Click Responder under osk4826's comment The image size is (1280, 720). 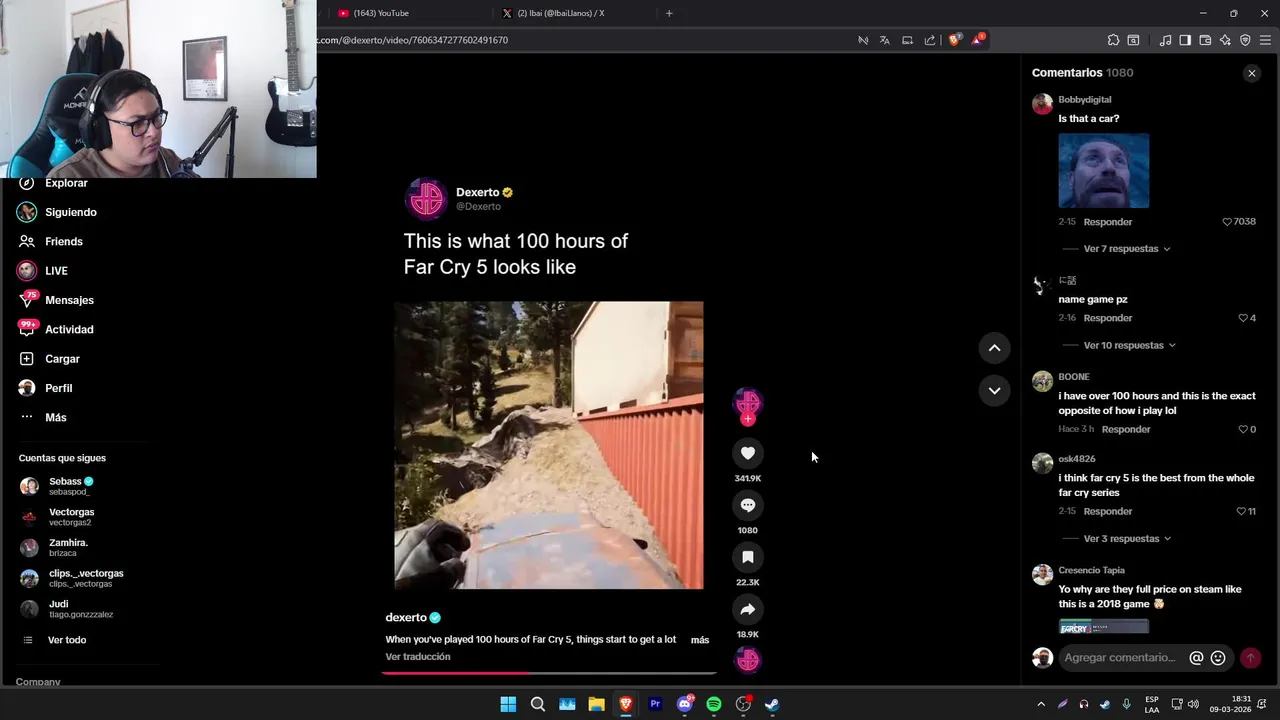tap(1107, 511)
